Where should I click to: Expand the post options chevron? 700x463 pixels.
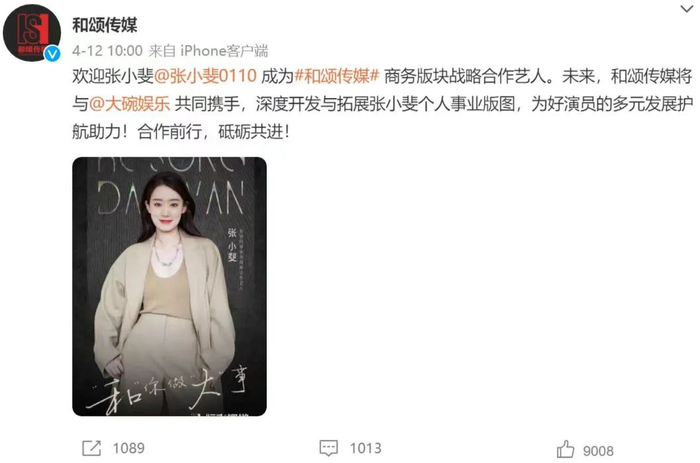pos(686,8)
